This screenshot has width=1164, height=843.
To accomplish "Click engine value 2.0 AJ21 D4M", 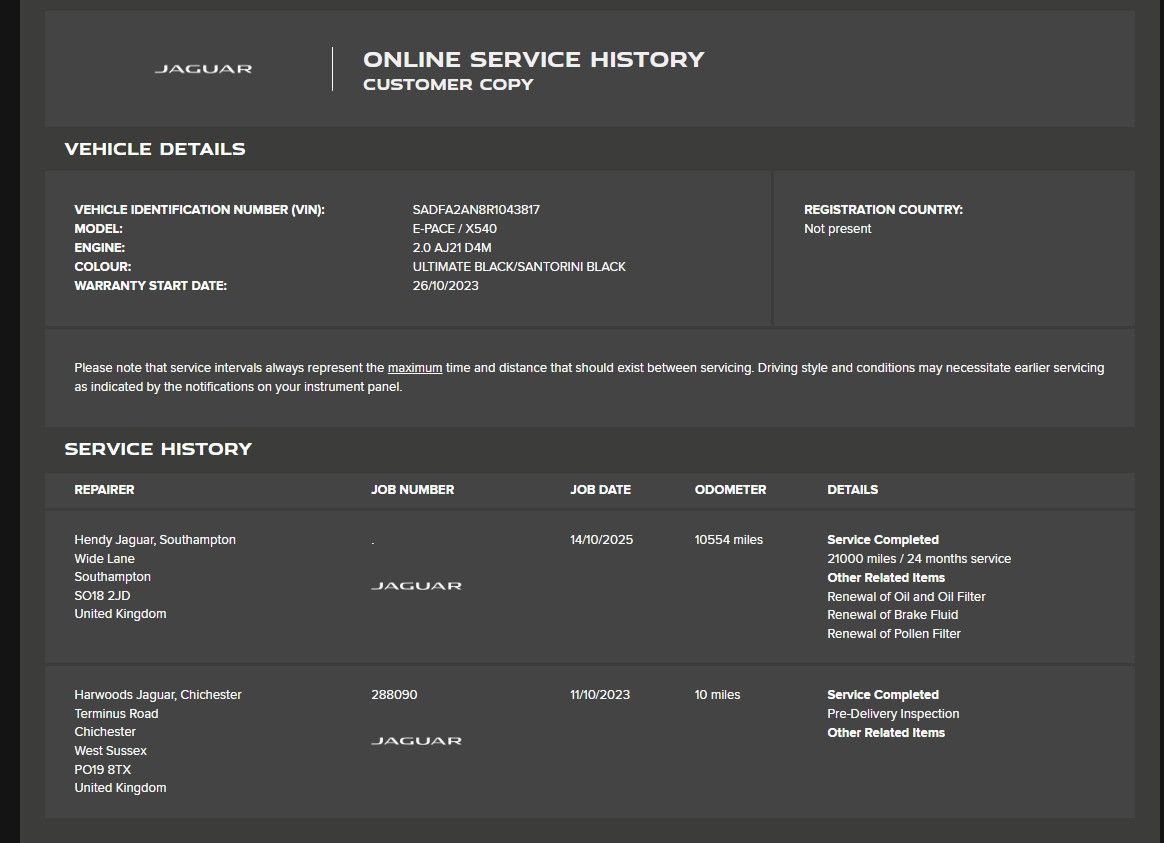I will (x=452, y=248).
